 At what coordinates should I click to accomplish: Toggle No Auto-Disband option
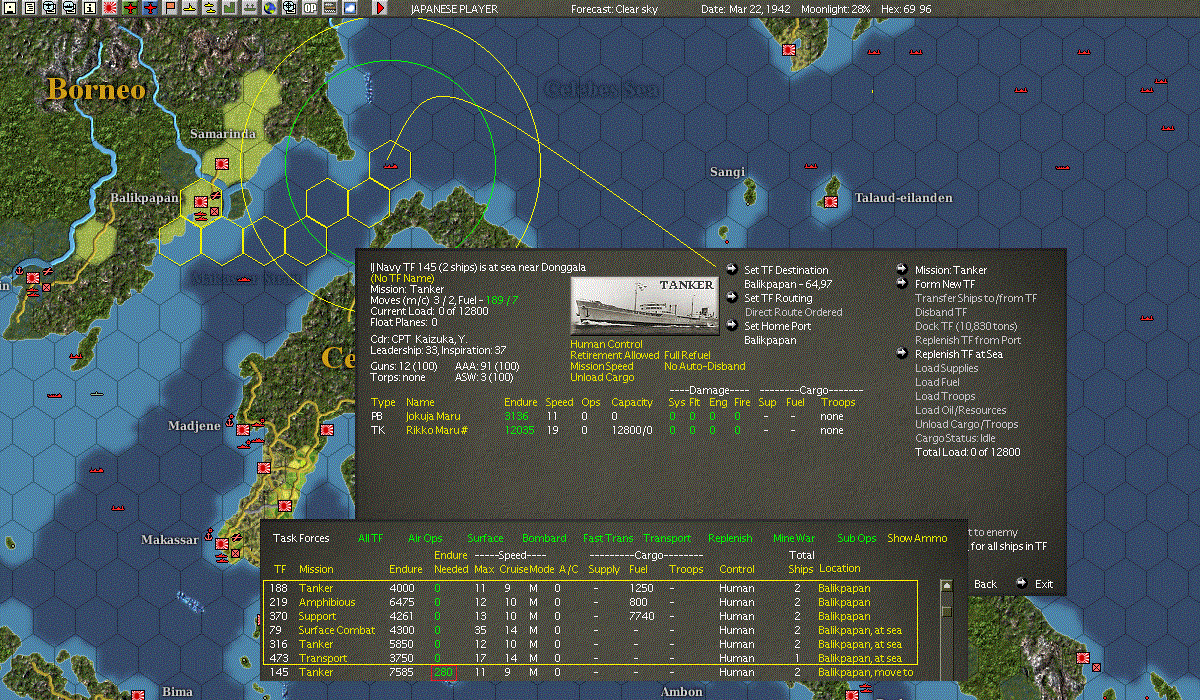[x=704, y=367]
